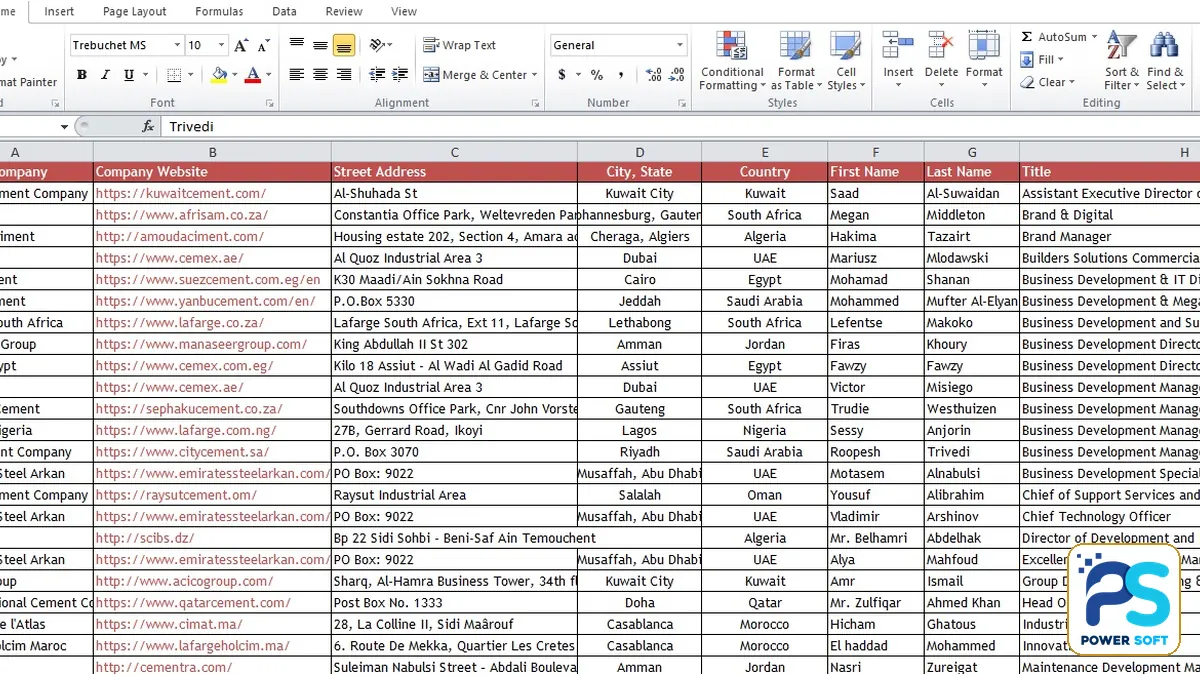Image resolution: width=1200 pixels, height=675 pixels.
Task: Turn on Center text alignment
Action: [x=320, y=75]
